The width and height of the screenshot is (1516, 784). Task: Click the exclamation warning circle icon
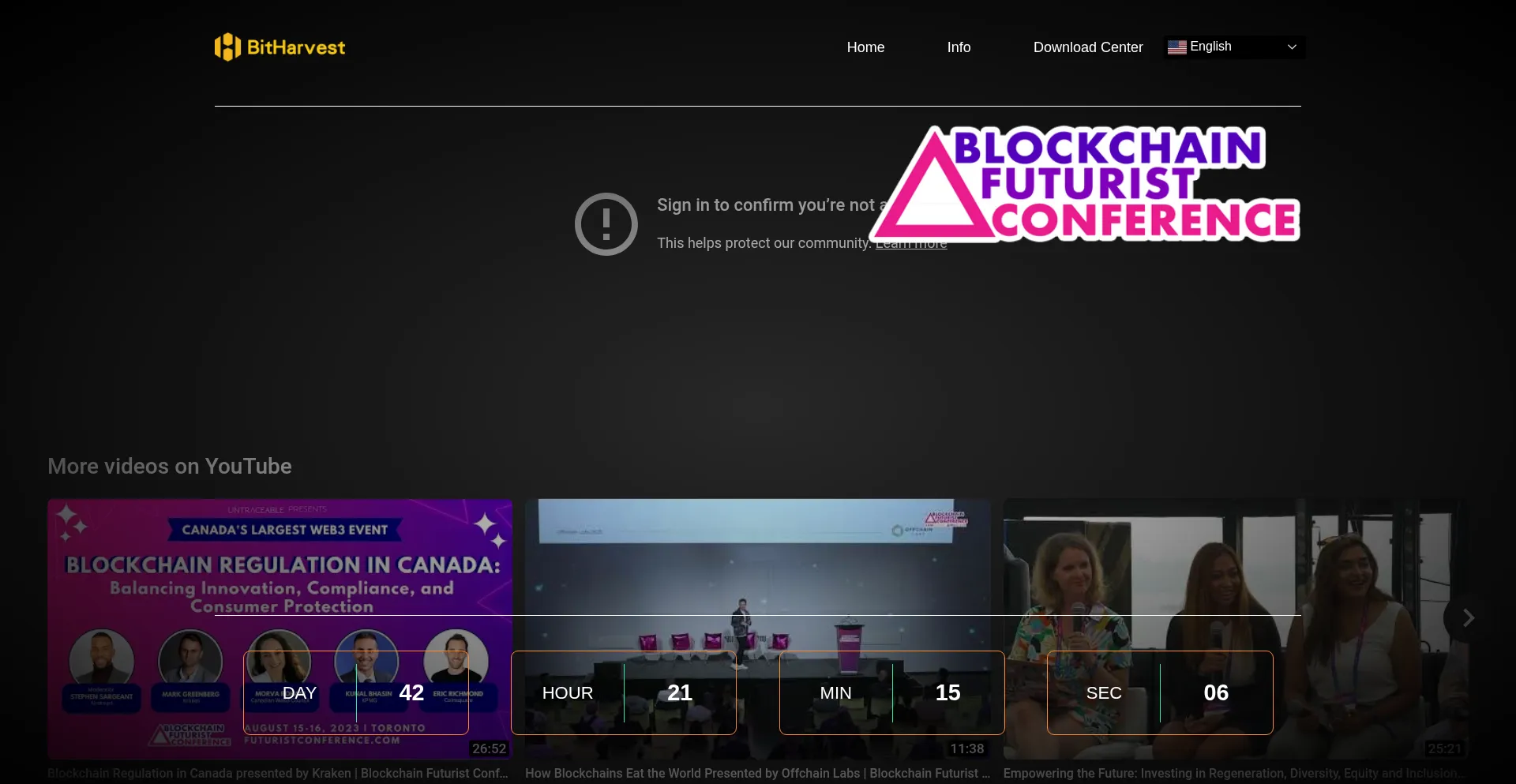tap(606, 224)
